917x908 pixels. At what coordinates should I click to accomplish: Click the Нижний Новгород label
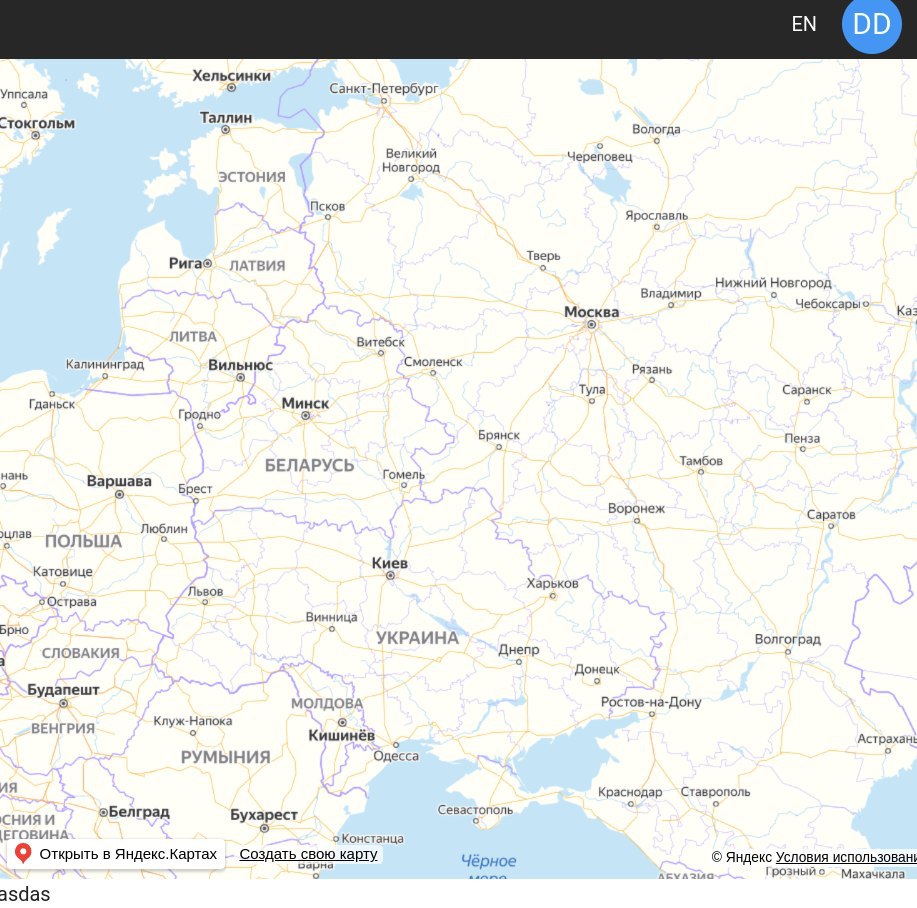pyautogui.click(x=773, y=282)
